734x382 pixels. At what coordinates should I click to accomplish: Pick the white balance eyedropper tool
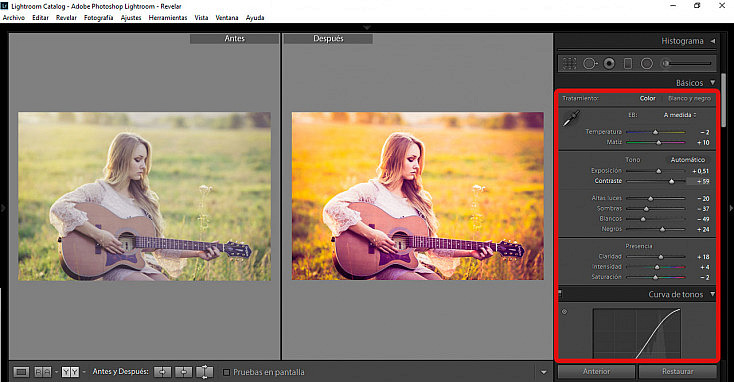click(x=571, y=118)
